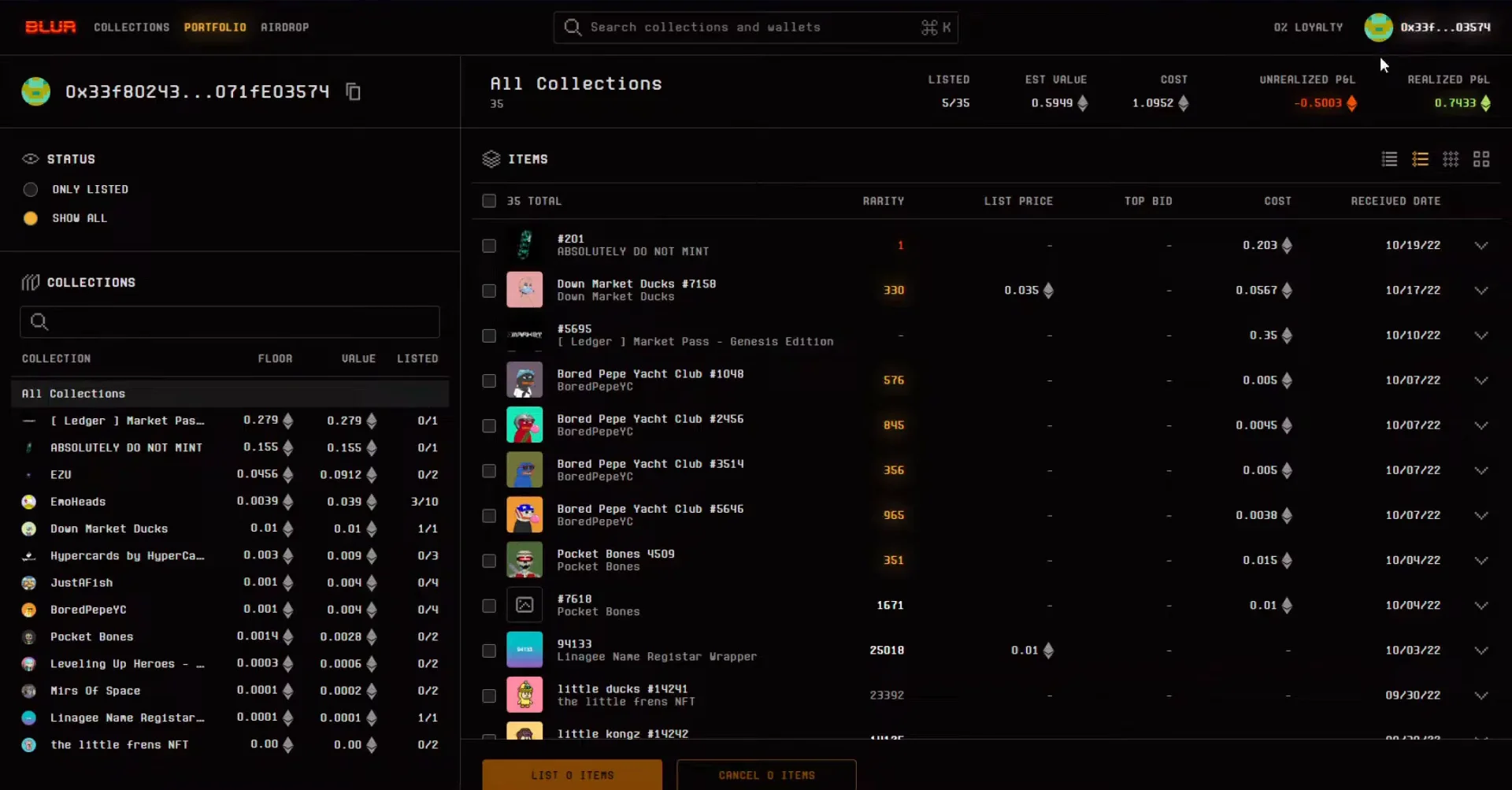Expand the Down Market Ducks #7158 row
The image size is (1512, 790).
pos(1481,291)
